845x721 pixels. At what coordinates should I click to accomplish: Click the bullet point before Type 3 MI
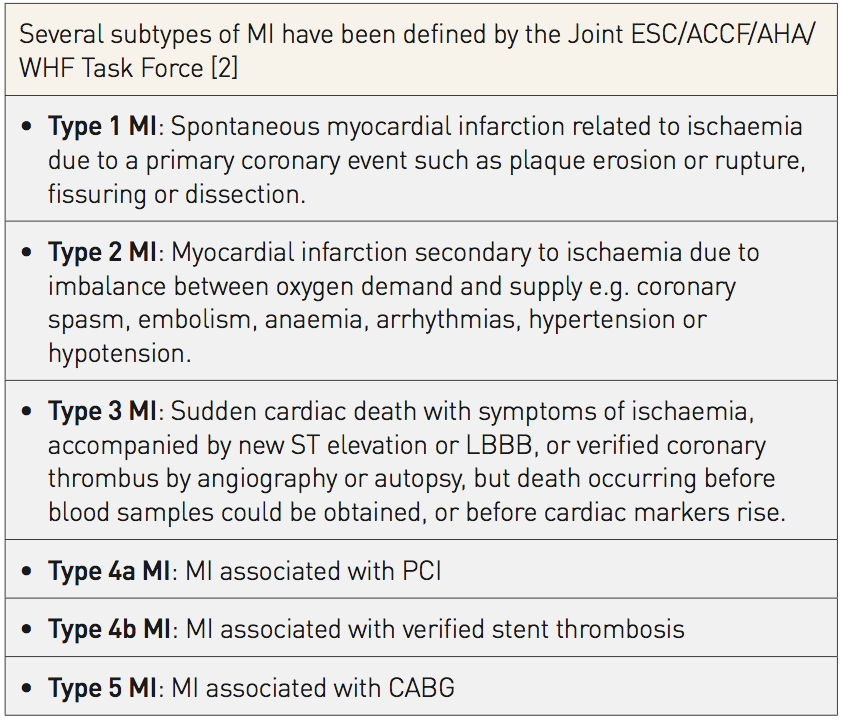[27, 412]
